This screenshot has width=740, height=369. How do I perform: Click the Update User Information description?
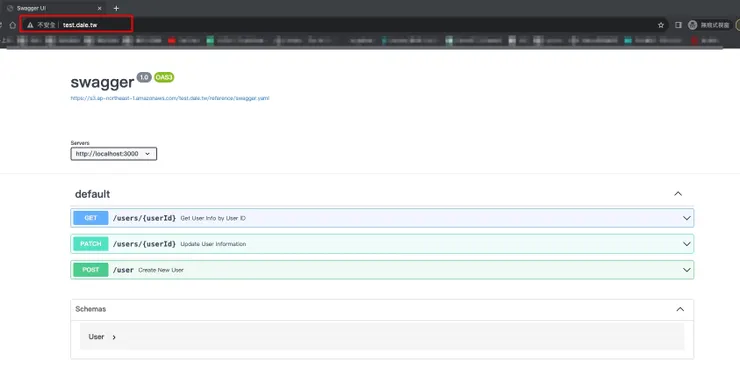point(213,244)
